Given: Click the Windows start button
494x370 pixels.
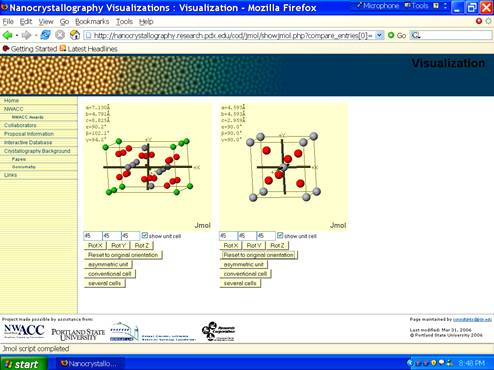Looking at the screenshot, I should [x=23, y=364].
